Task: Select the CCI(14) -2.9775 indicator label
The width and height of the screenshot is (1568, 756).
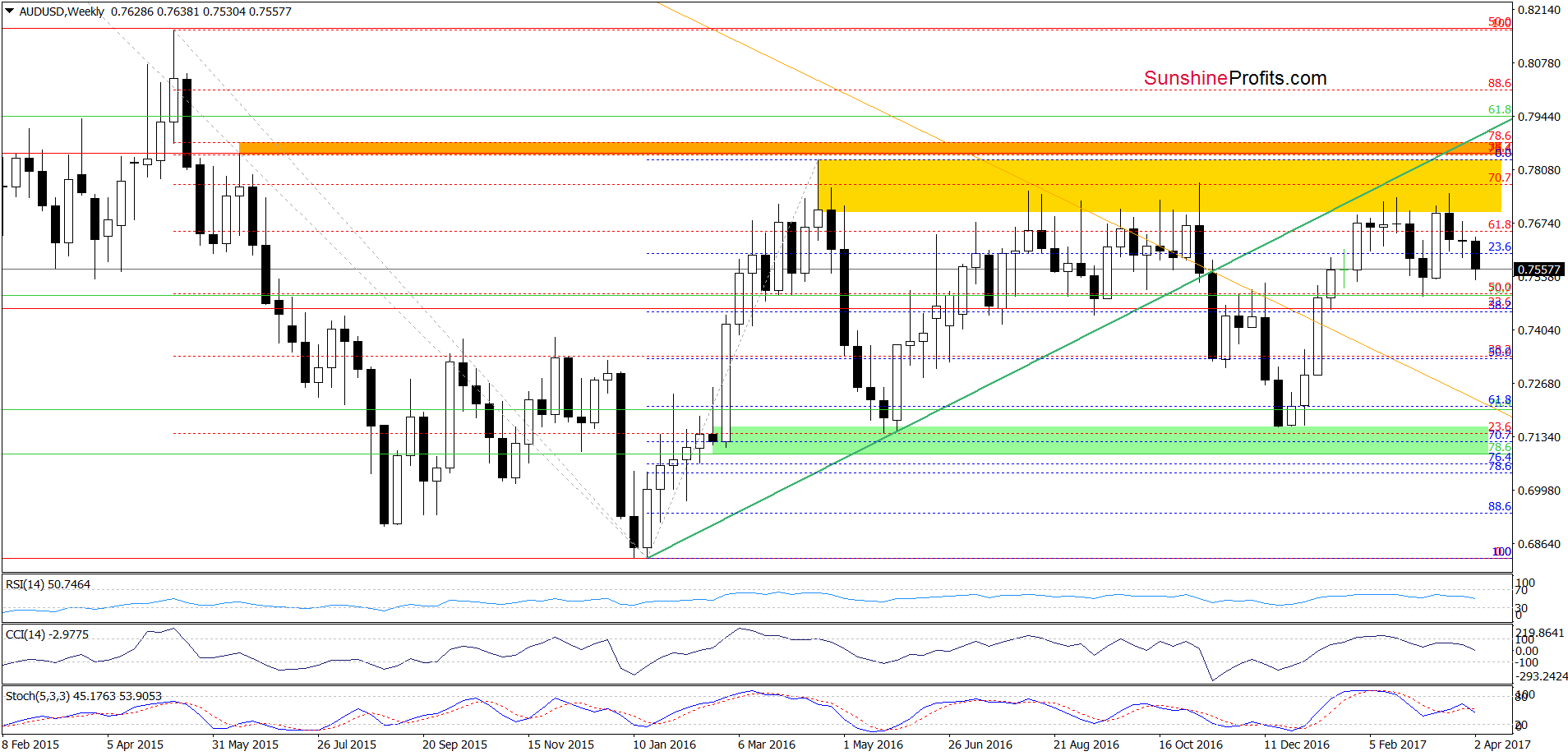Action: point(47,634)
